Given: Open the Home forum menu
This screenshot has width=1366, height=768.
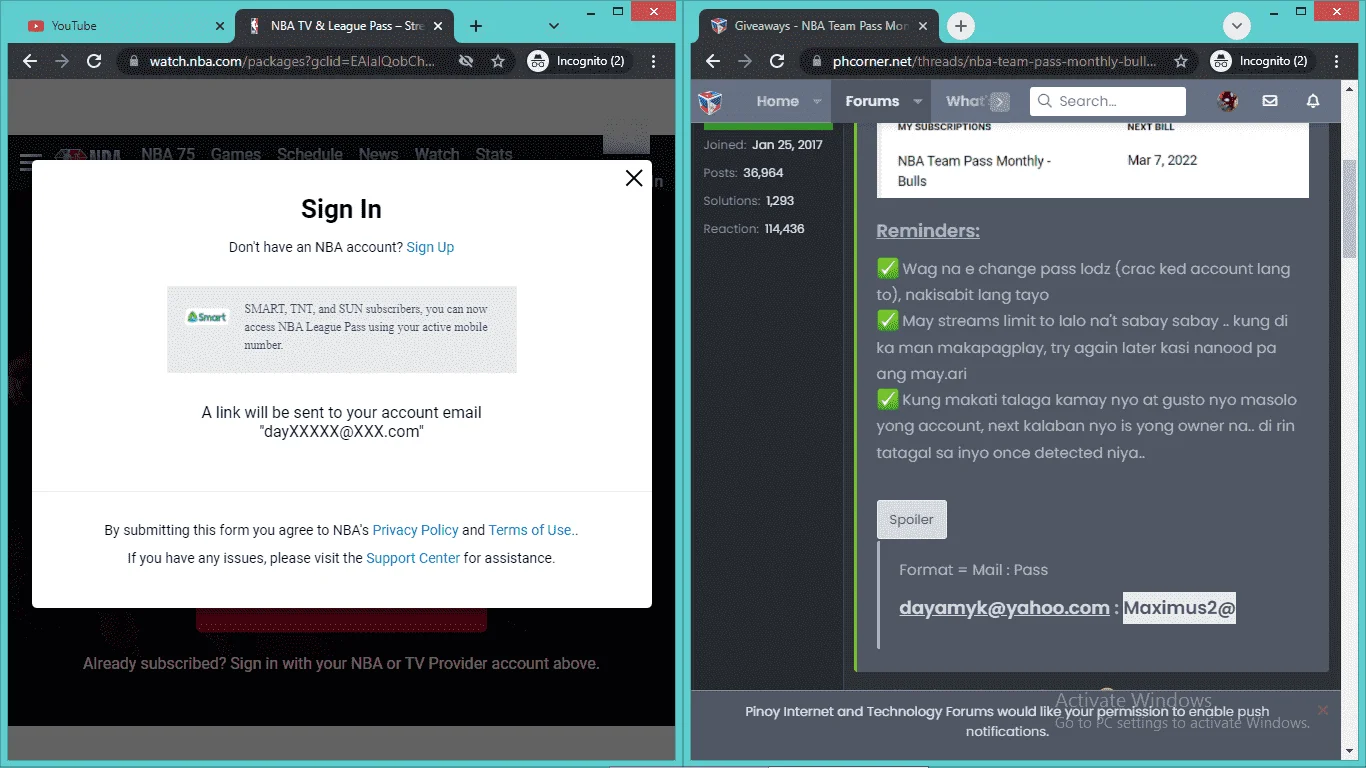Looking at the screenshot, I should (x=778, y=101).
